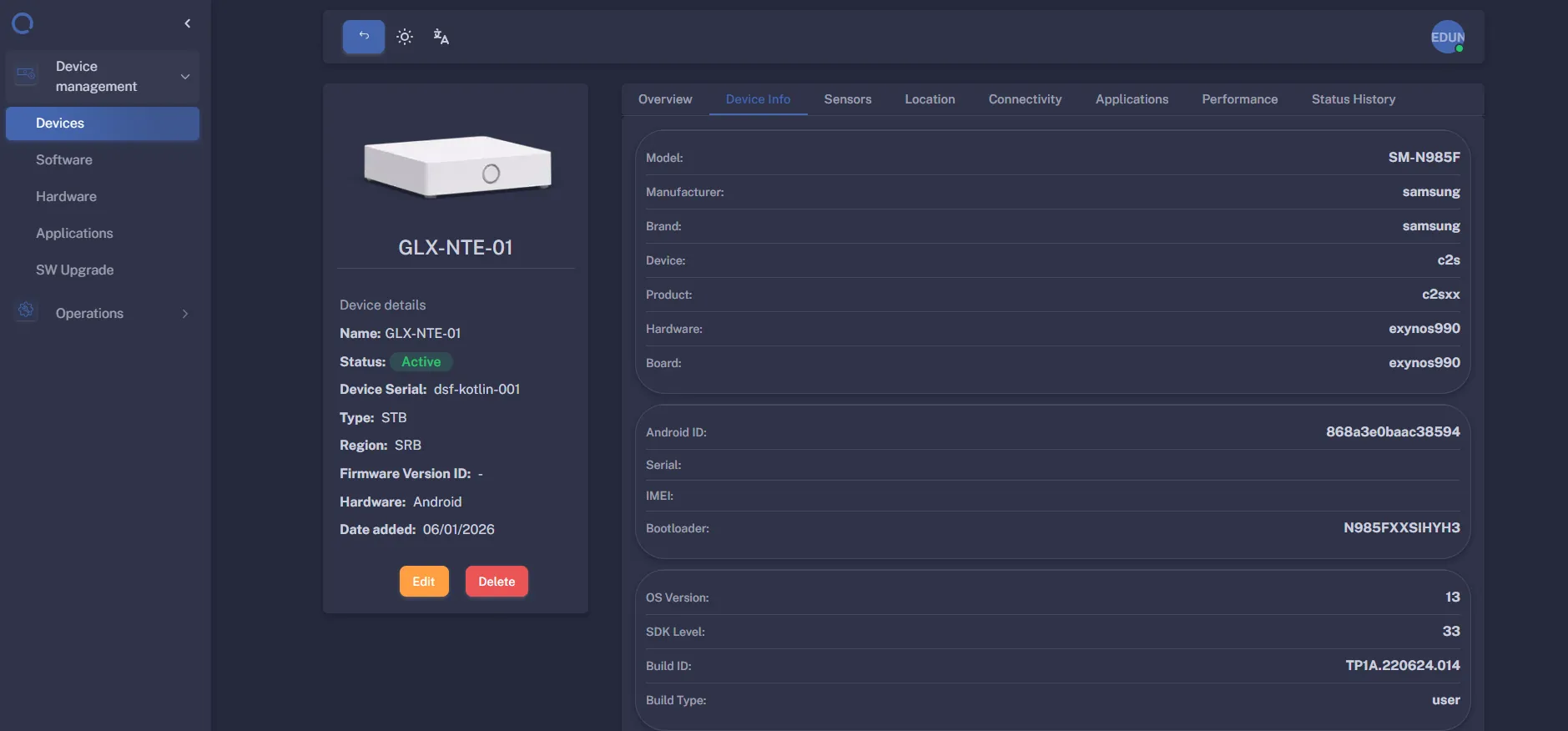Toggle light theme with sun icon

(405, 37)
